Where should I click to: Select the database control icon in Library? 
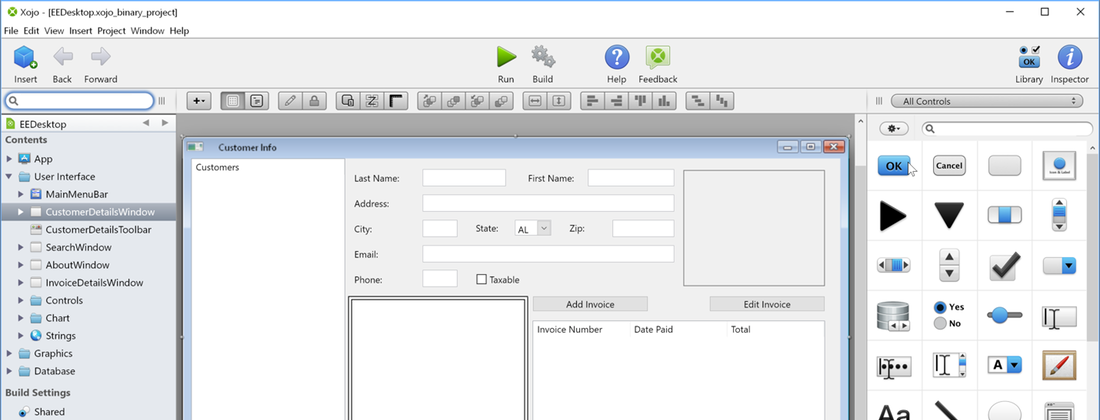click(894, 316)
